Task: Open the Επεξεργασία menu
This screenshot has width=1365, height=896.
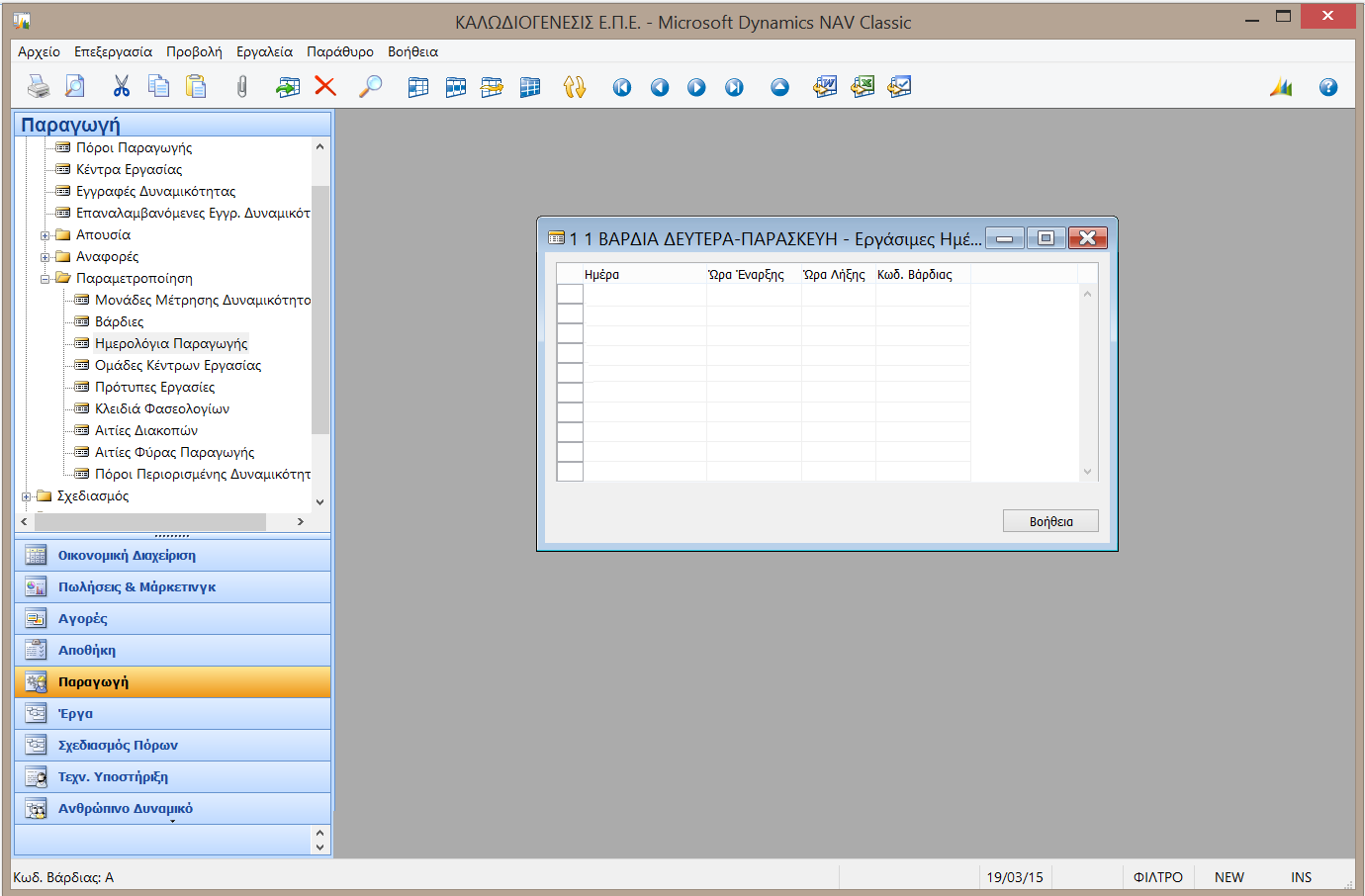Action: pyautogui.click(x=113, y=51)
